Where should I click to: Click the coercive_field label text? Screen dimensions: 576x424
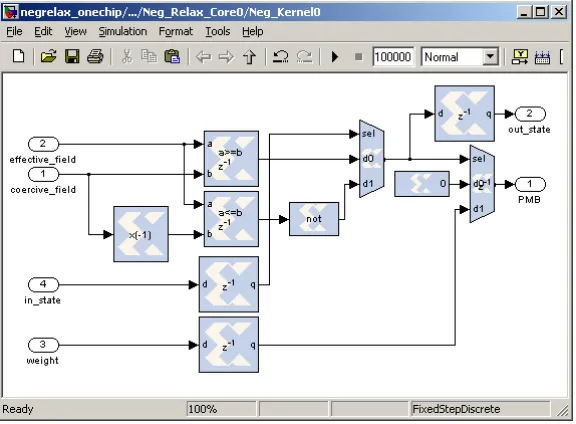pos(43,190)
